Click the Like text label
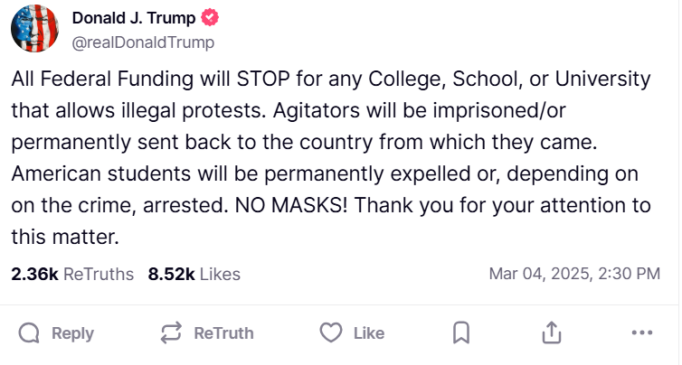Screen dimensions: 682x365 pos(369,333)
